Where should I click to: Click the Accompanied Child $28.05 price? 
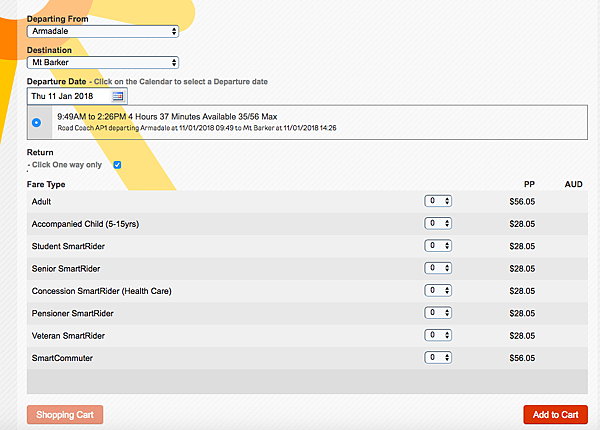(x=522, y=224)
